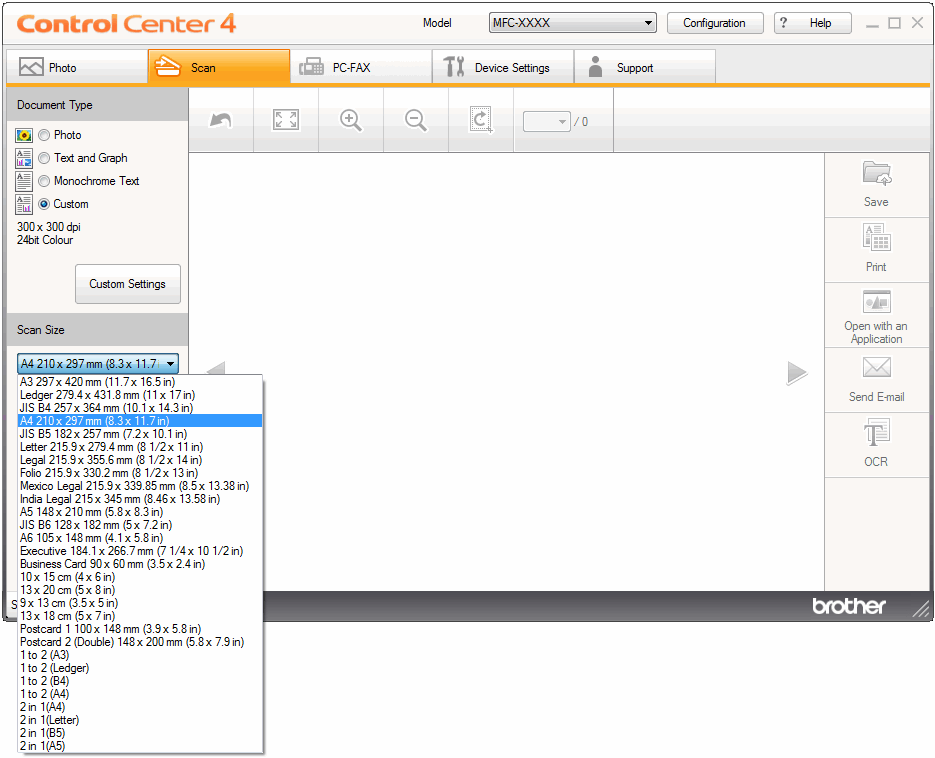935x758 pixels.
Task: Choose JIS B6 128 x 182 mm option
Action: (x=140, y=525)
